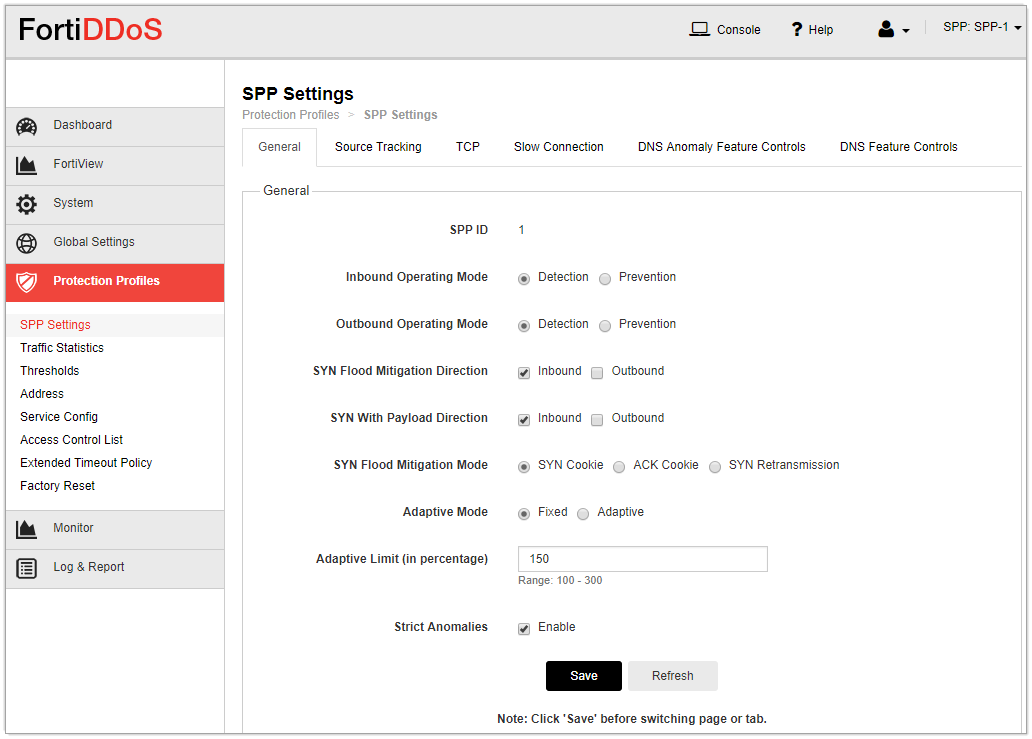Image resolution: width=1032 pixels, height=739 pixels.
Task: Click the Console link text
Action: [x=738, y=30]
